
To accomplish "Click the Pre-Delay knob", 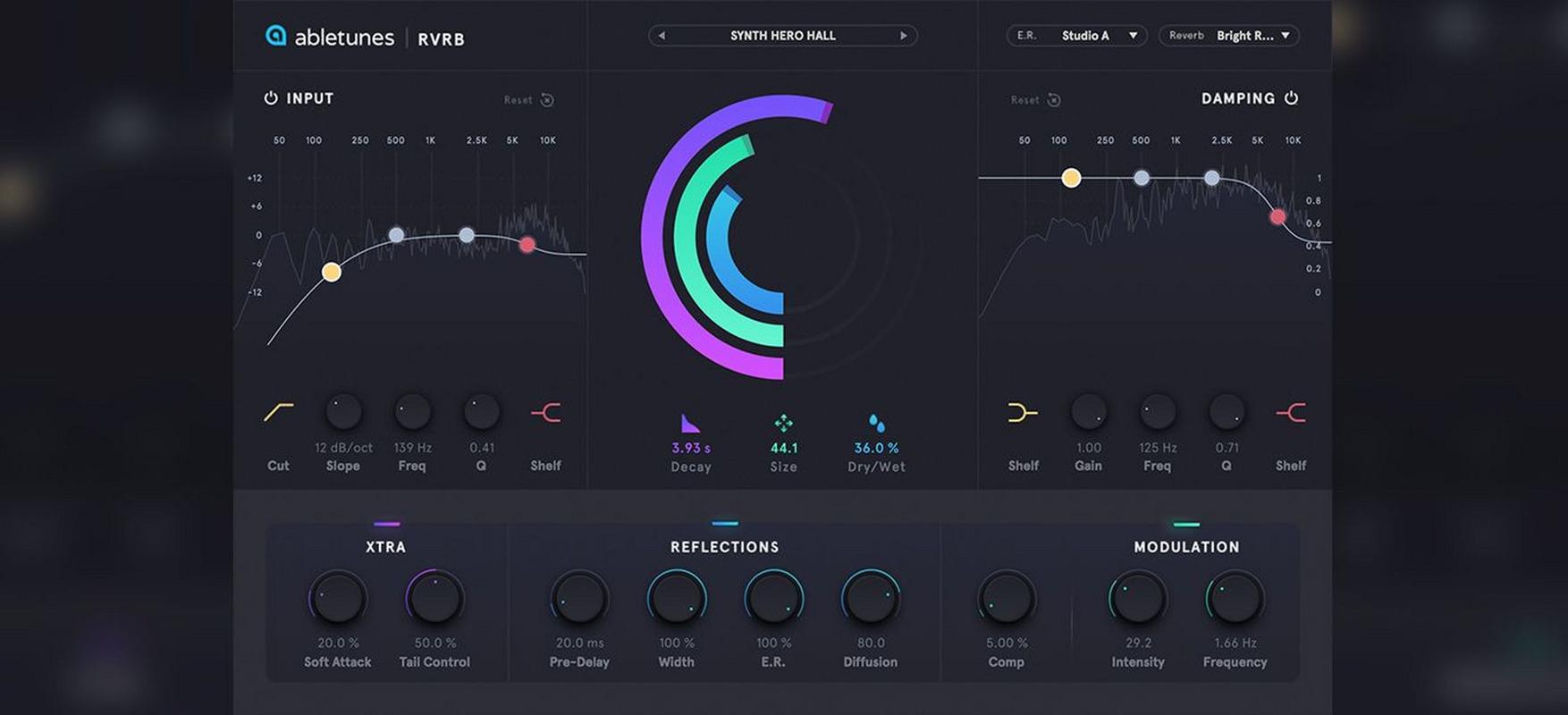I will (579, 598).
